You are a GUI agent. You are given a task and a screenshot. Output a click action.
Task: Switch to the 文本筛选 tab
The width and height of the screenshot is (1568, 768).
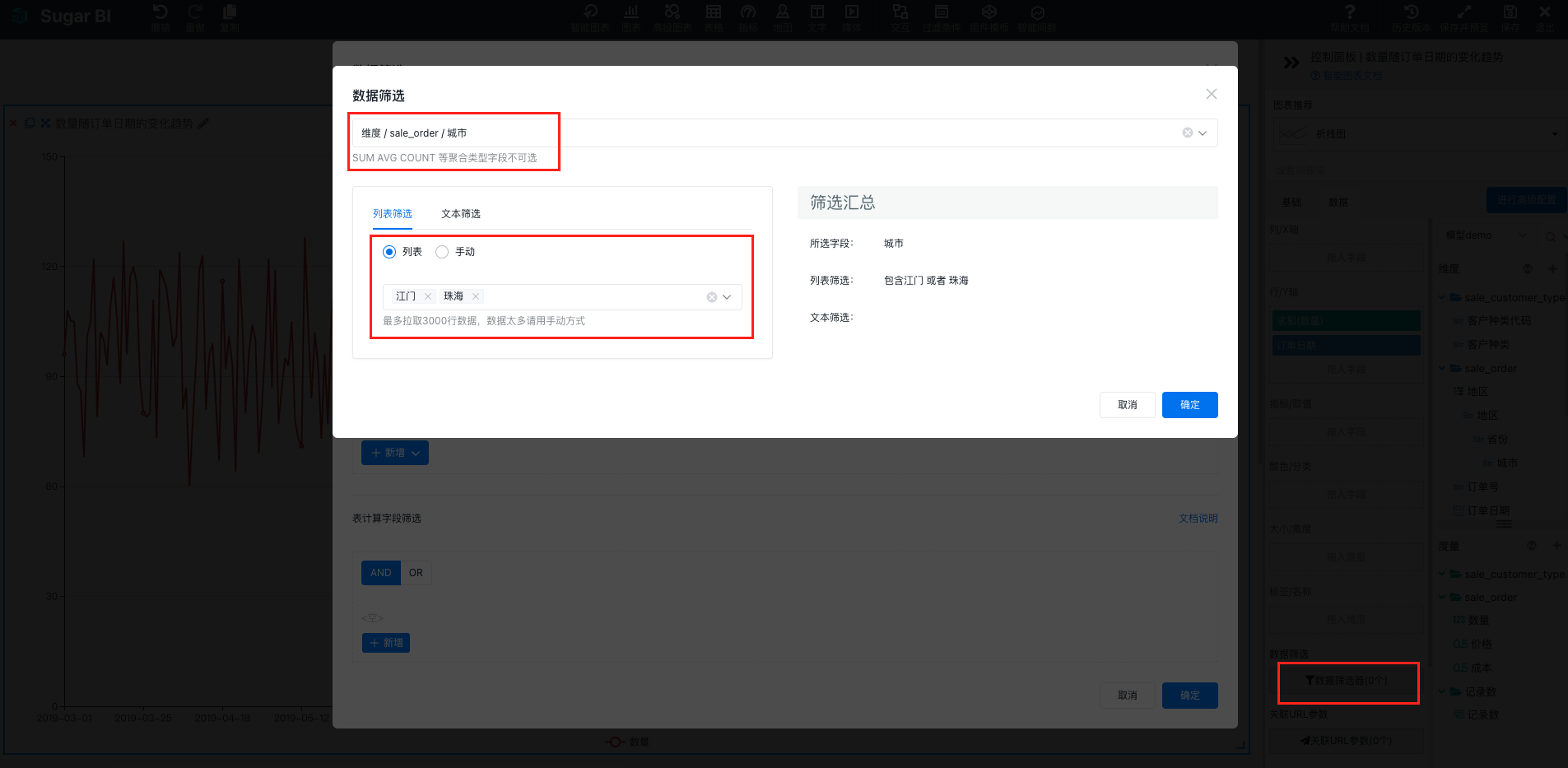click(x=461, y=214)
